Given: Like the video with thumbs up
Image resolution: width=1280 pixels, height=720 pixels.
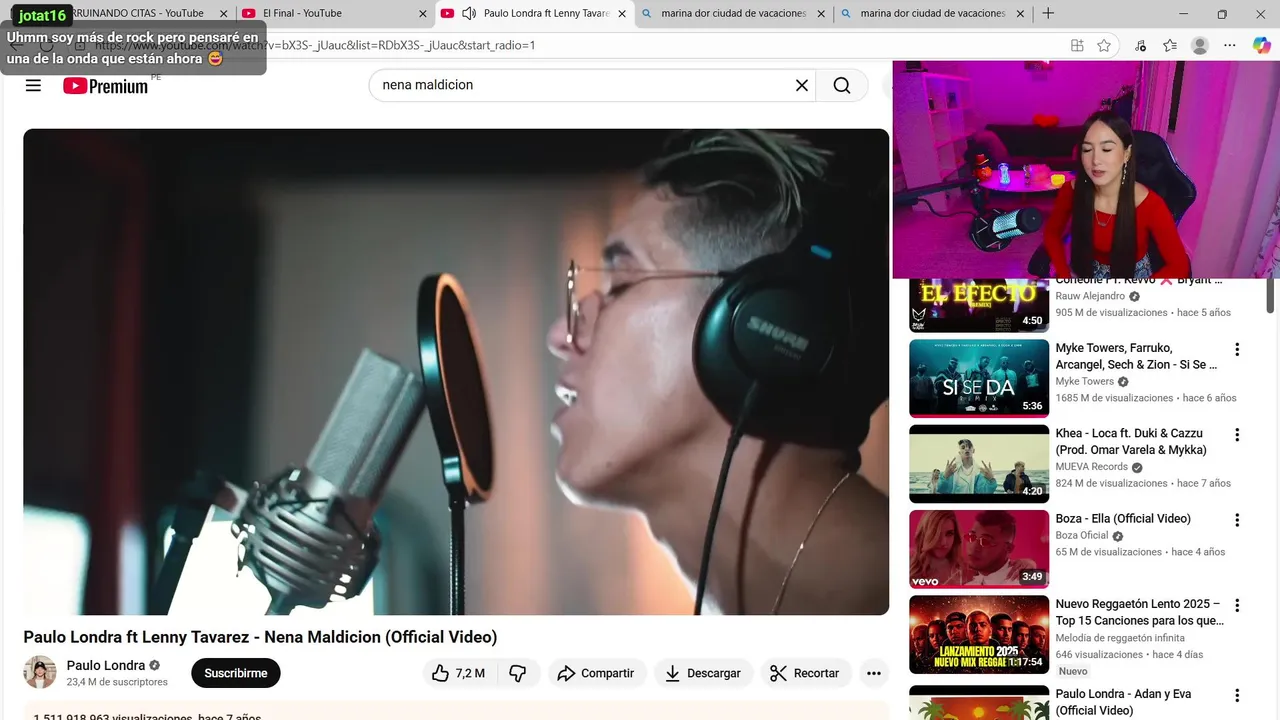Looking at the screenshot, I should [459, 673].
